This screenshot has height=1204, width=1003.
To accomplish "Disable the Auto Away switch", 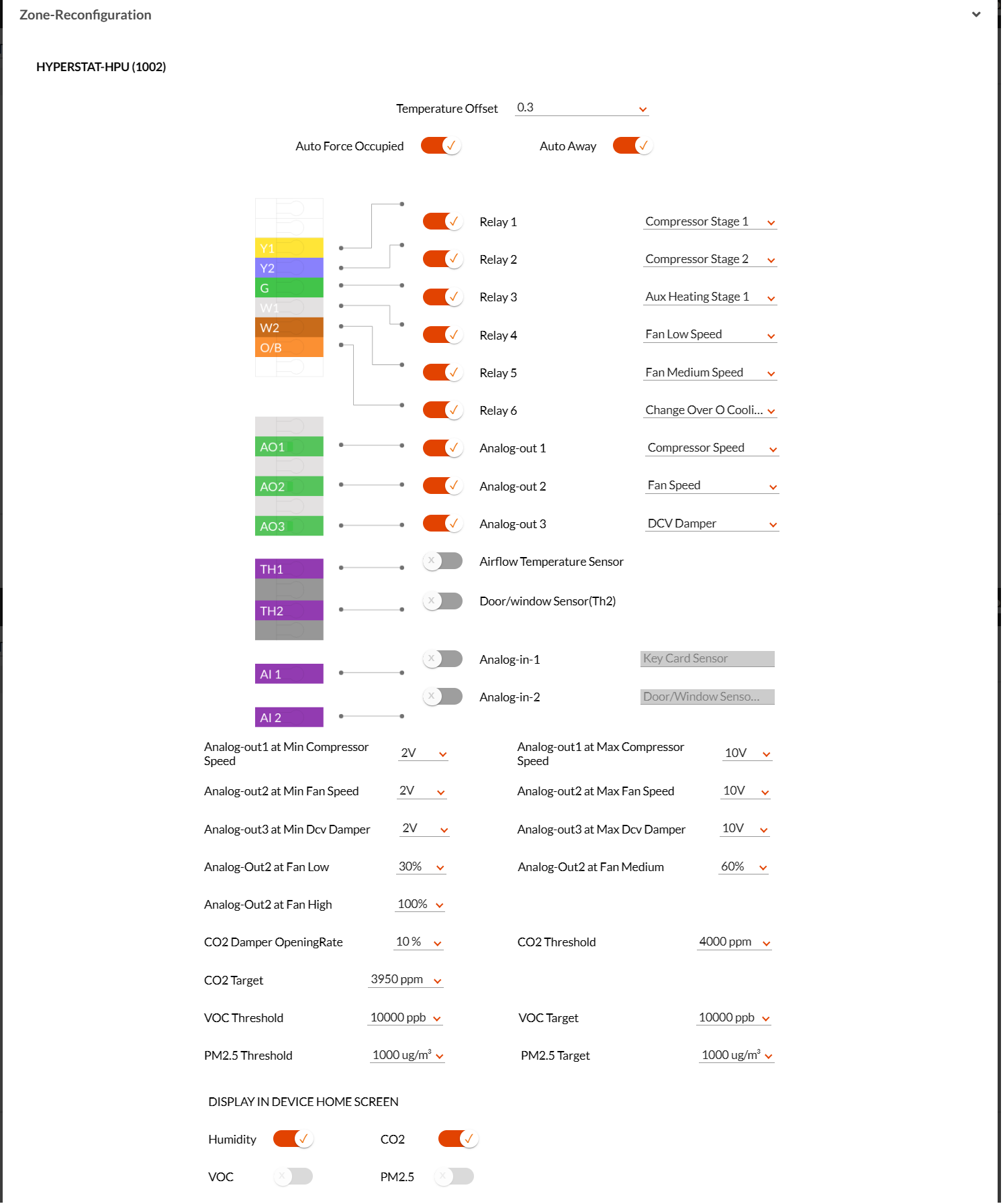I will (x=632, y=146).
